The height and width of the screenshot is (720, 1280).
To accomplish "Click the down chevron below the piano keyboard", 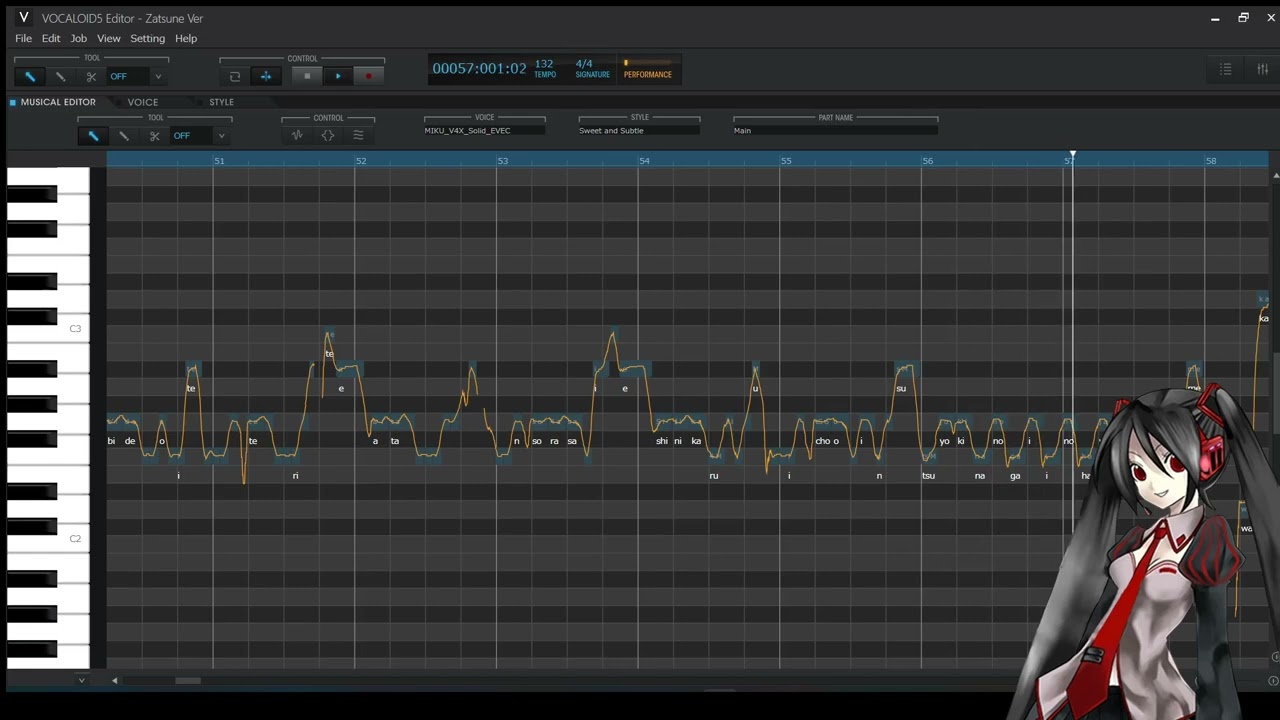I will (81, 681).
